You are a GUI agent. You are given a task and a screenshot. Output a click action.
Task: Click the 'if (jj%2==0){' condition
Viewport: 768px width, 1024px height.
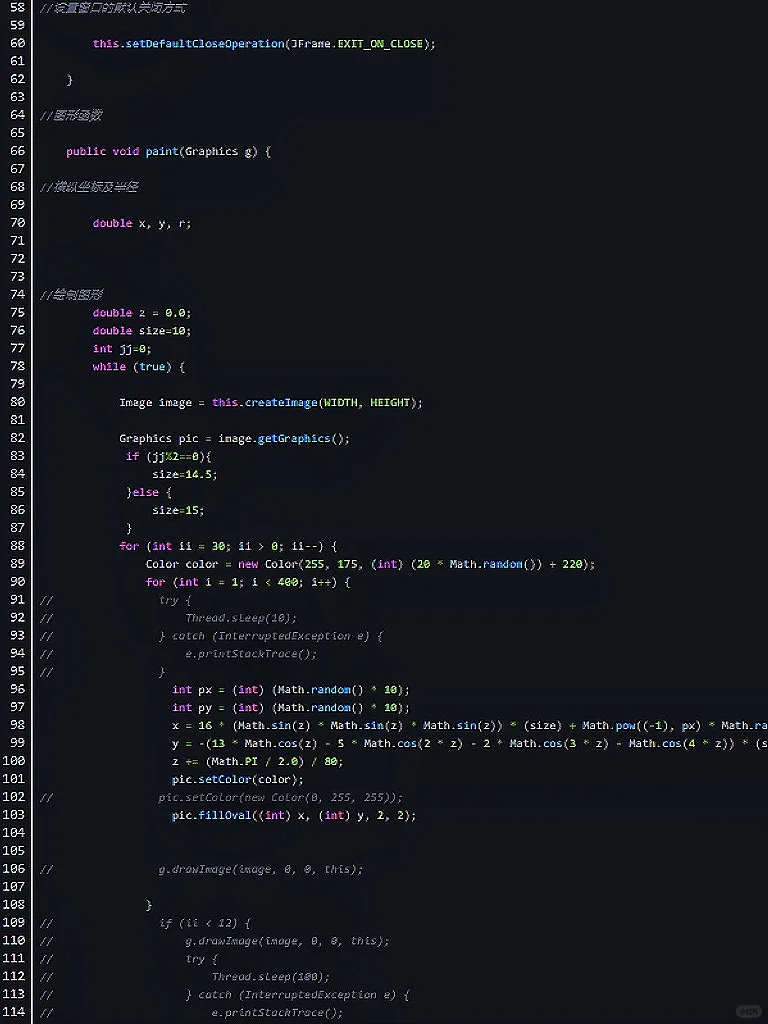(169, 456)
